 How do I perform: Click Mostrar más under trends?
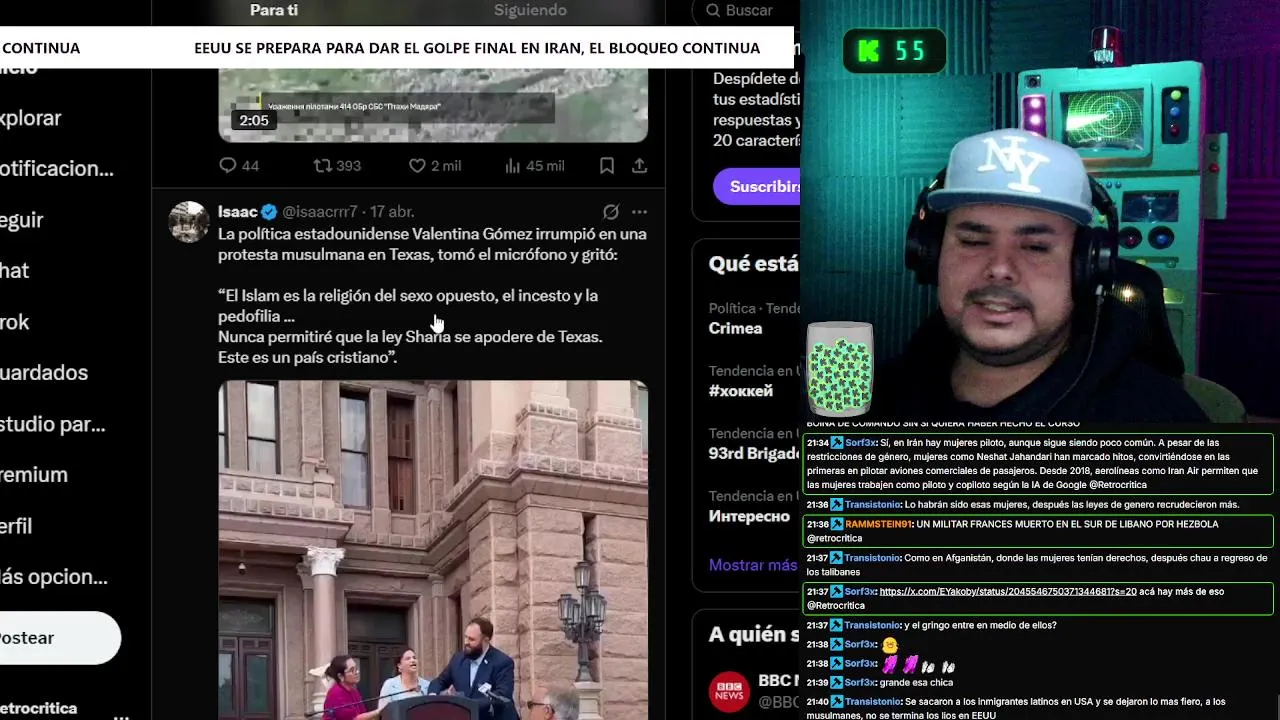[753, 565]
